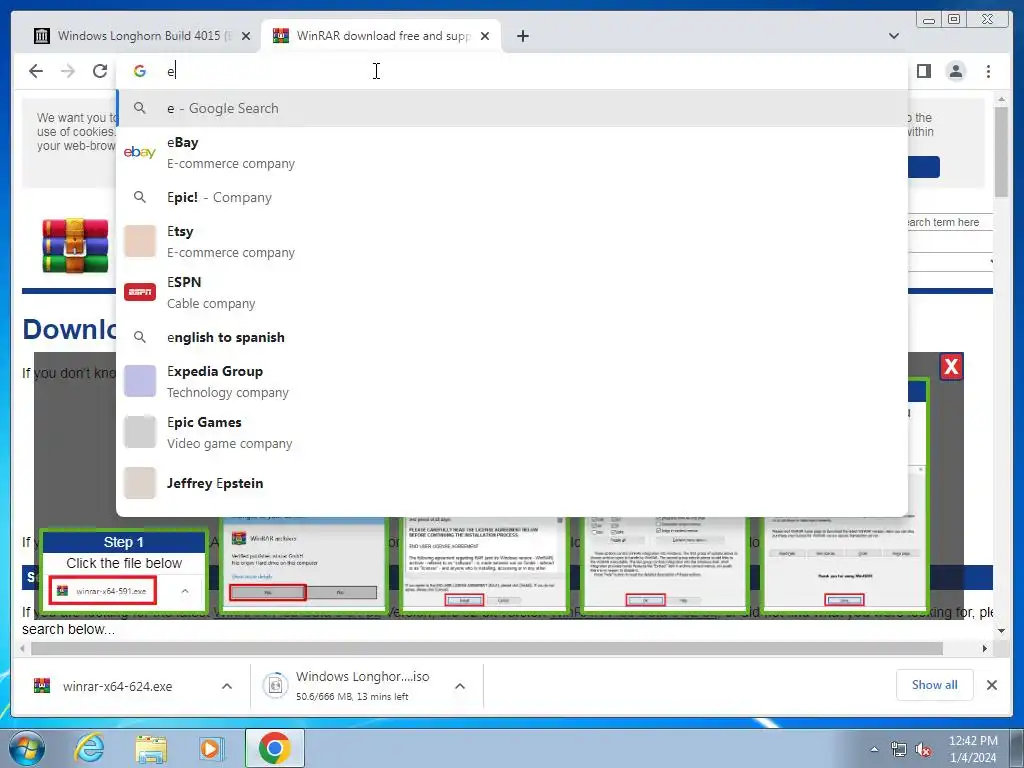Click the second install step thumbnail
This screenshot has height=768, width=1024.
304,565
